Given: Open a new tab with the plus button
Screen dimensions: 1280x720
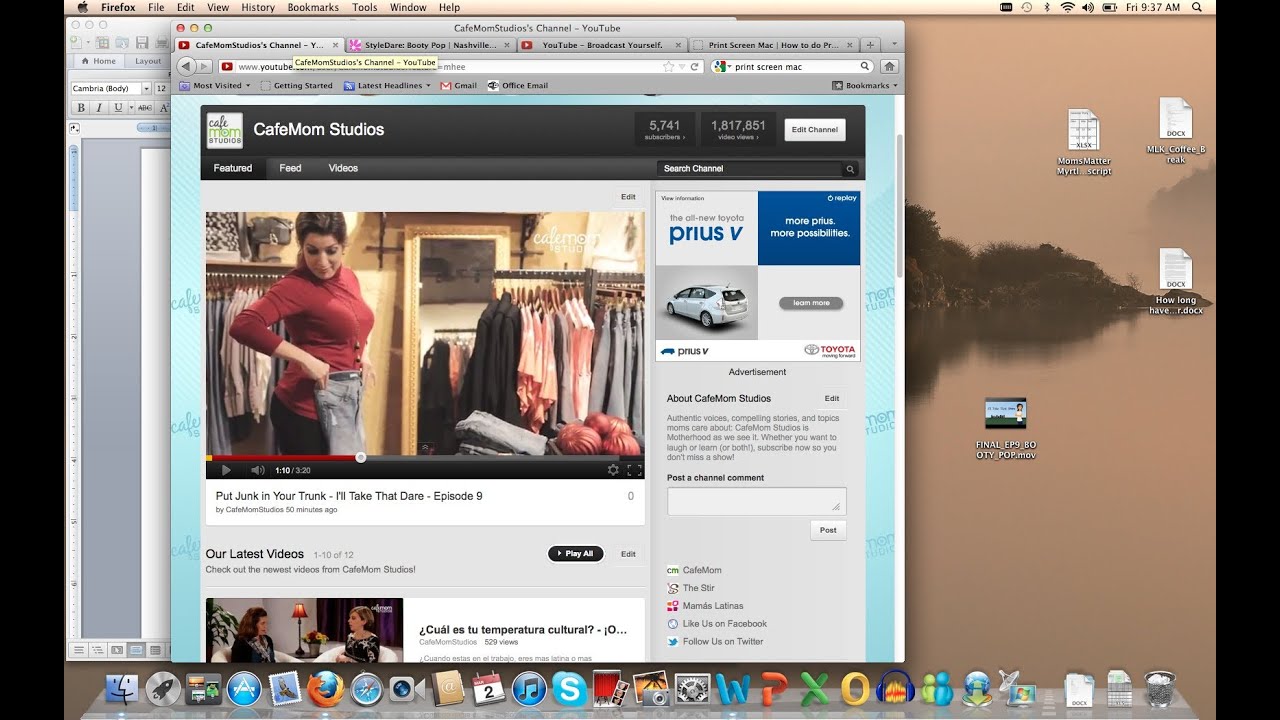Looking at the screenshot, I should (x=870, y=45).
